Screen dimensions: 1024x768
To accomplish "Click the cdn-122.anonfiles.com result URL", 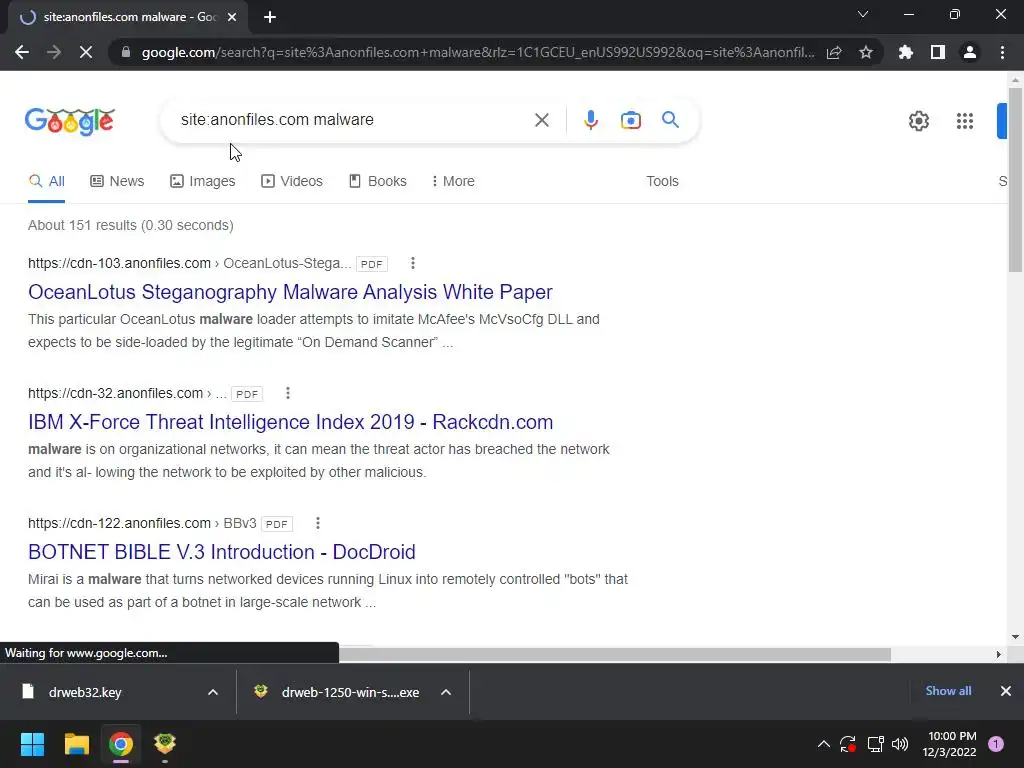I will [x=119, y=523].
